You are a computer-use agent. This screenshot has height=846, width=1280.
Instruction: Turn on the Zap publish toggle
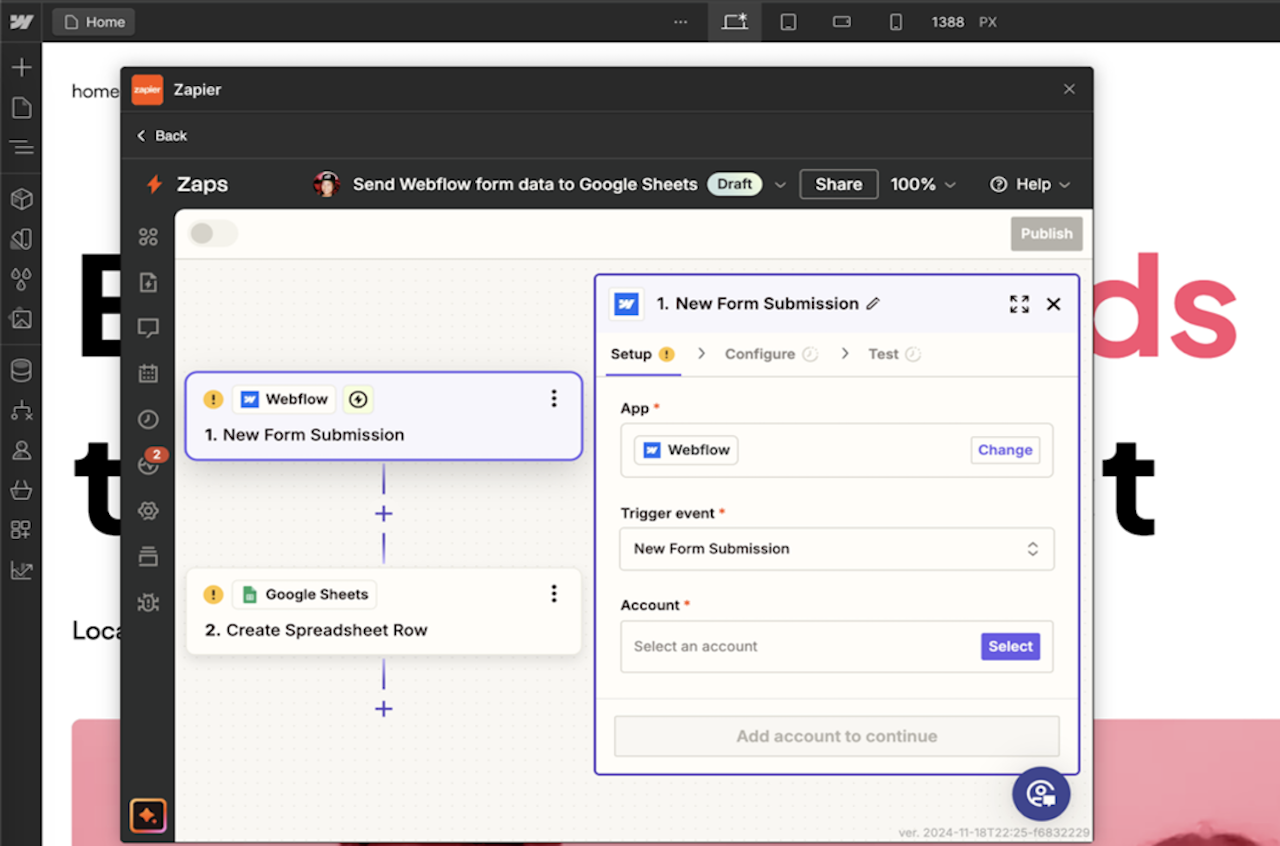point(212,233)
